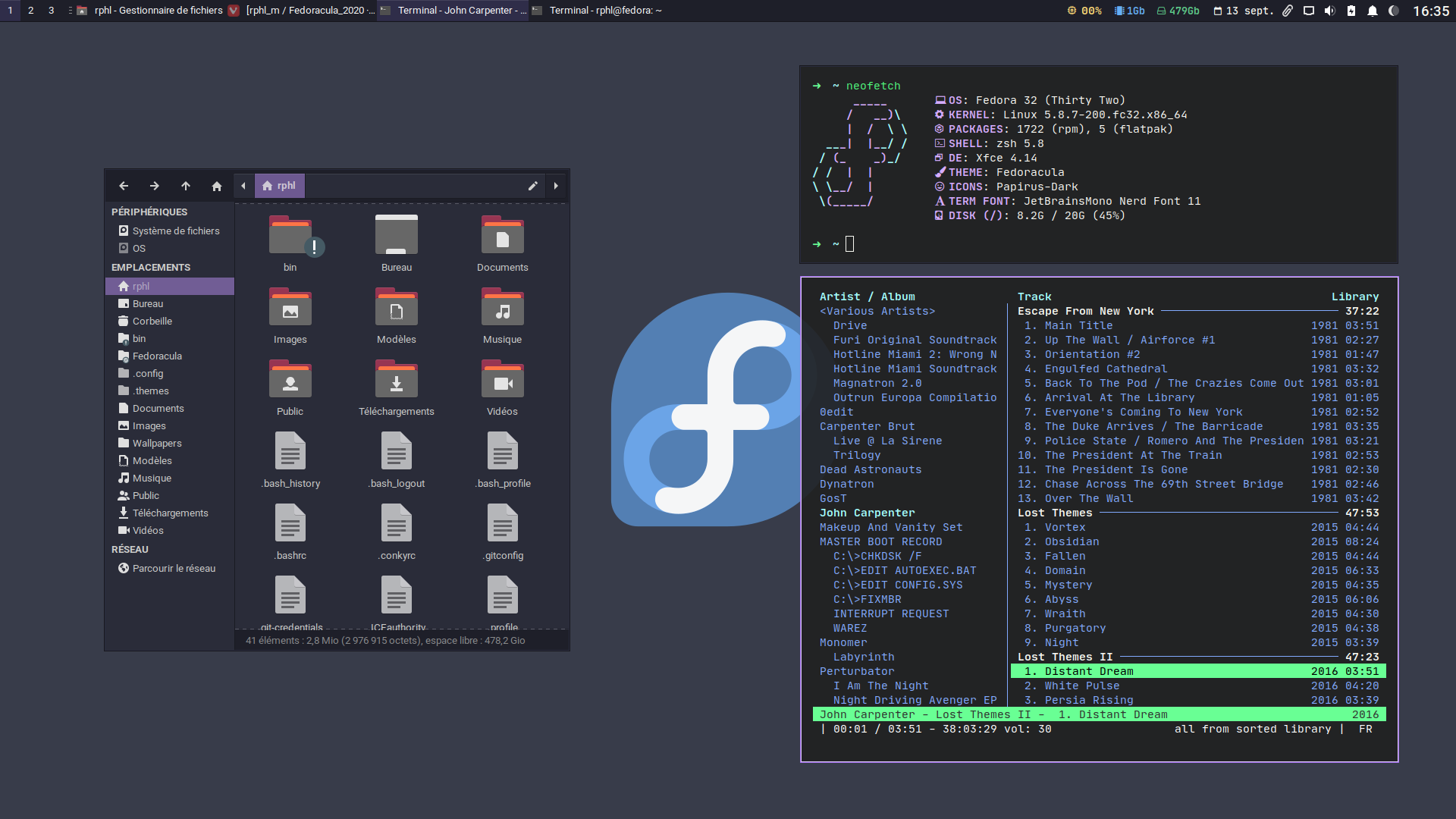Switch to workspace 3
Viewport: 1456px width, 819px height.
coord(51,11)
